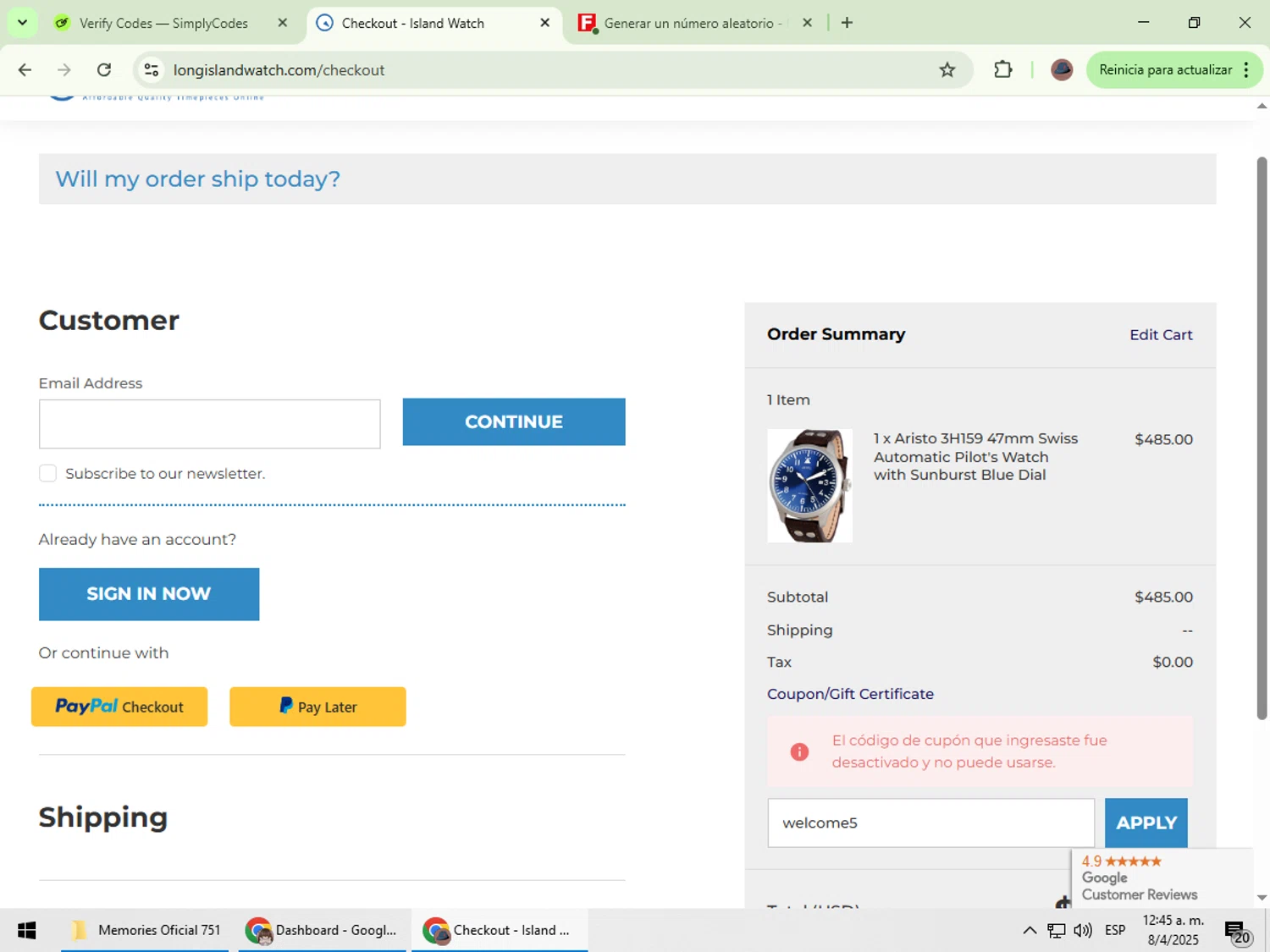Open Memories Oficial 751 folder in taskbar
This screenshot has height=952, width=1270.
145,931
